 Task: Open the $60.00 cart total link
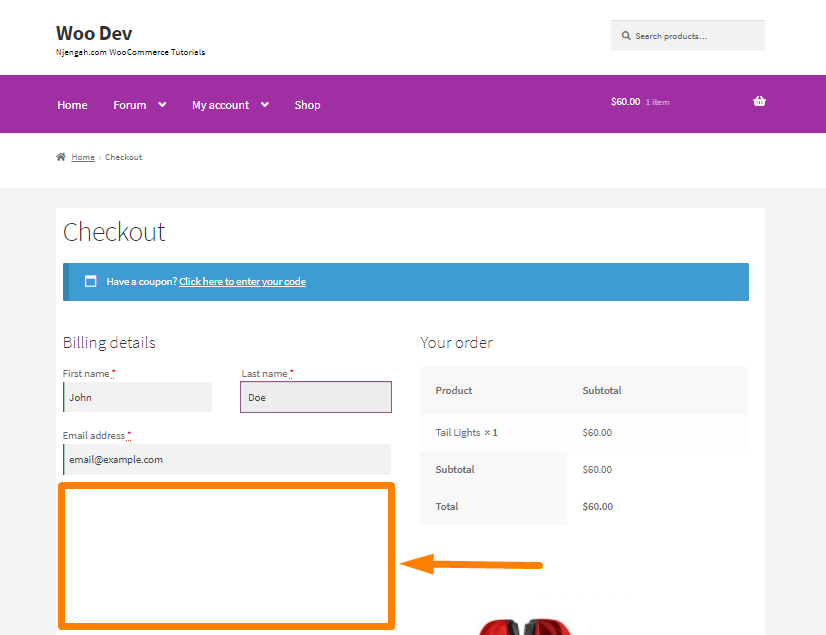[625, 102]
